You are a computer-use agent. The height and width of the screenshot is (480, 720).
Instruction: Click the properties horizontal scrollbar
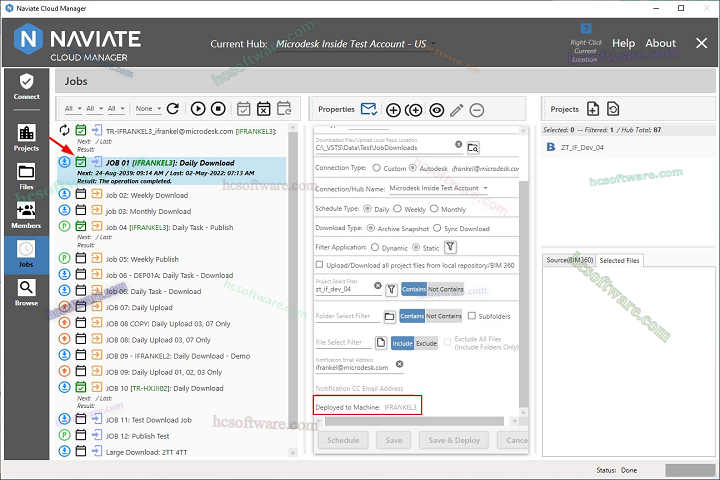[414, 421]
